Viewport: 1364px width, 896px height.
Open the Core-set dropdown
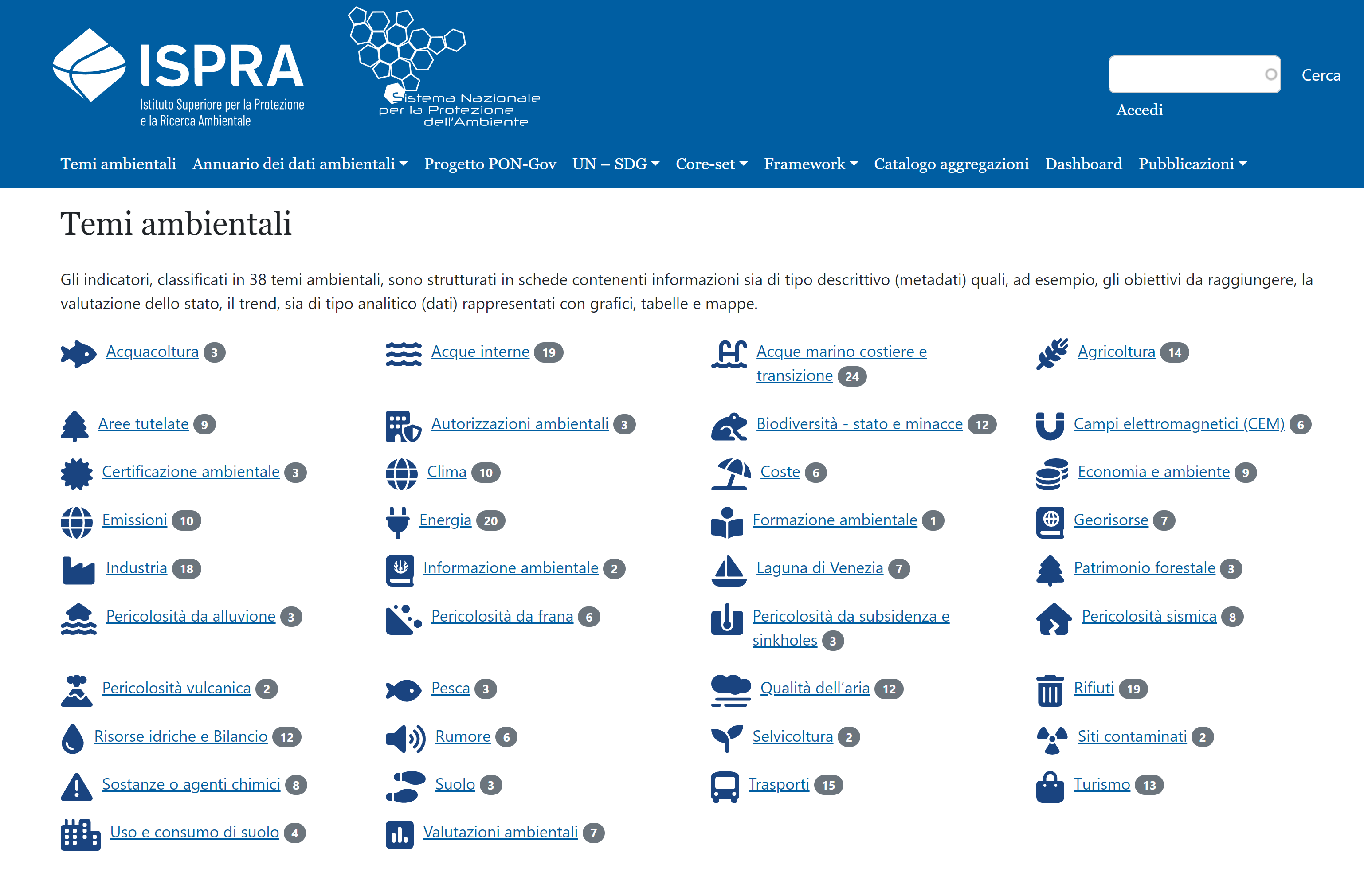[x=711, y=164]
